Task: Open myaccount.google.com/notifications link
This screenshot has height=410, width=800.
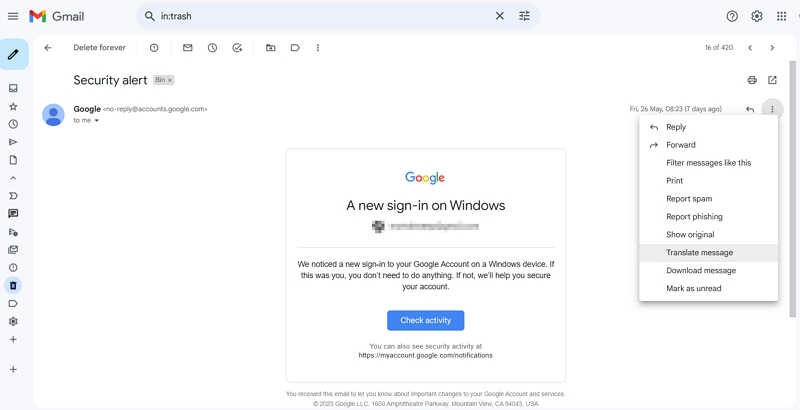Action: tap(426, 355)
